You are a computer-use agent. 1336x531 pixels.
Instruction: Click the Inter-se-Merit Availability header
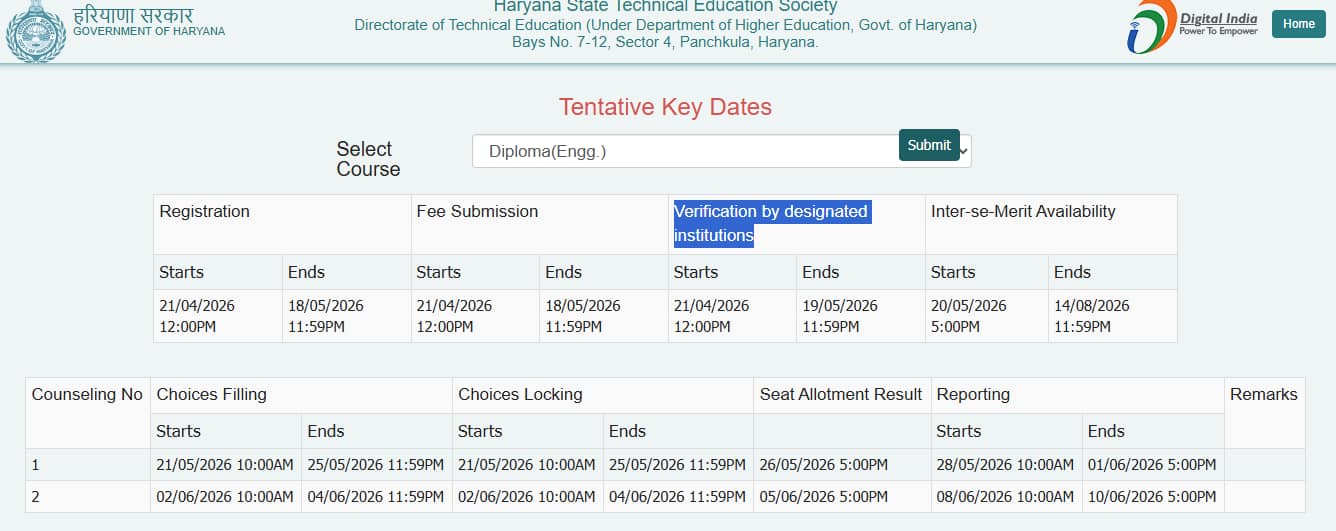pos(1022,212)
